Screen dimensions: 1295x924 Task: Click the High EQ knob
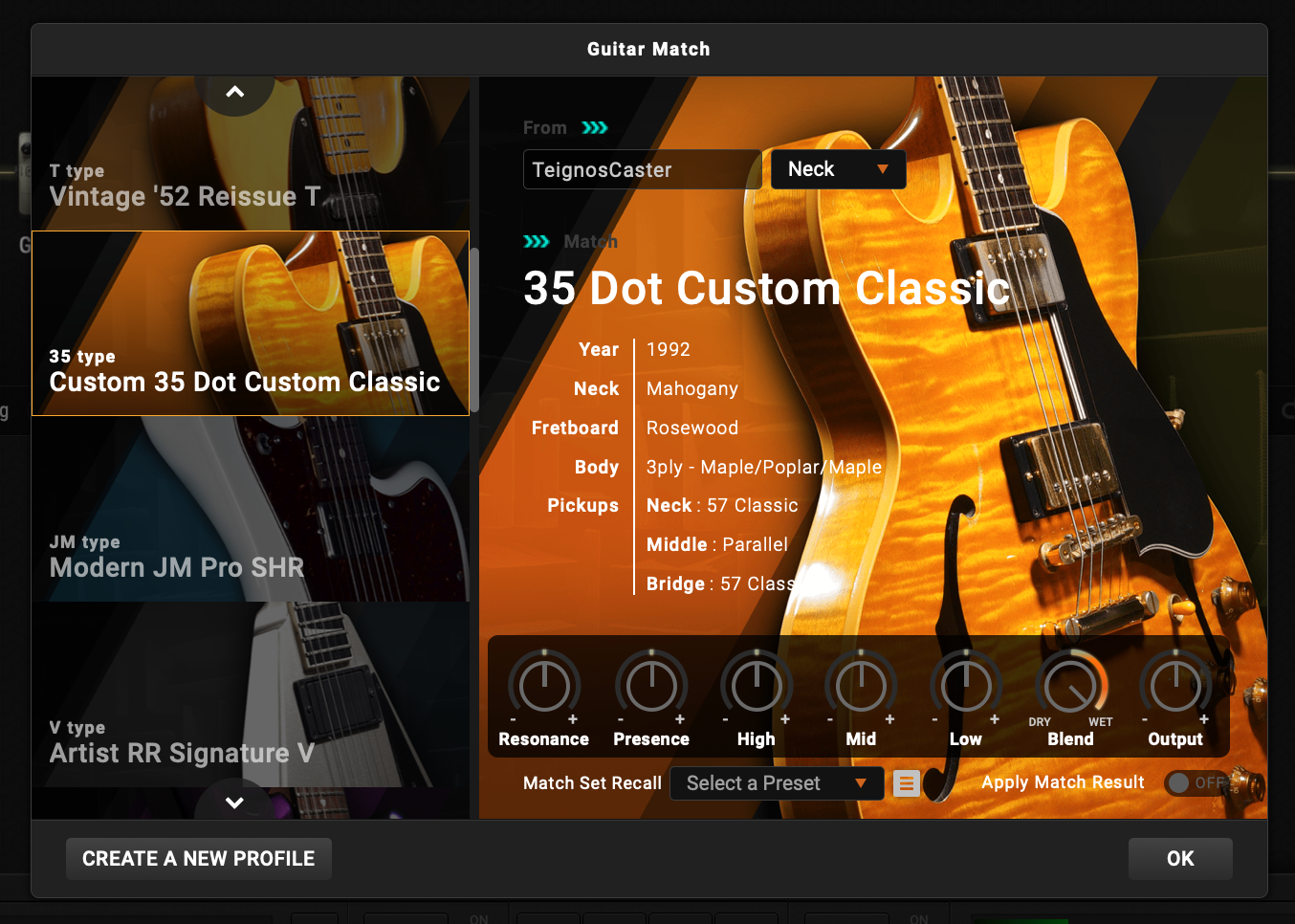click(x=756, y=685)
